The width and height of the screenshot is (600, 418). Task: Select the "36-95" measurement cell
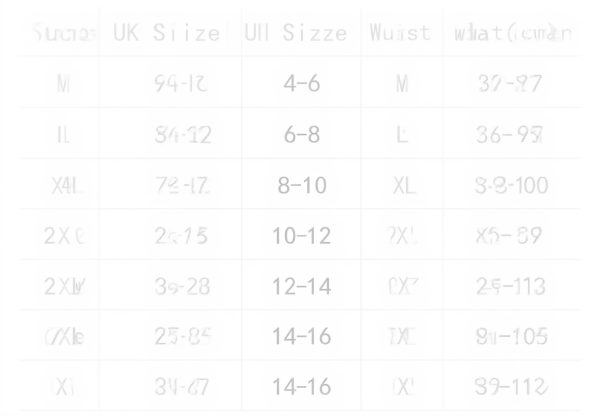(x=511, y=135)
